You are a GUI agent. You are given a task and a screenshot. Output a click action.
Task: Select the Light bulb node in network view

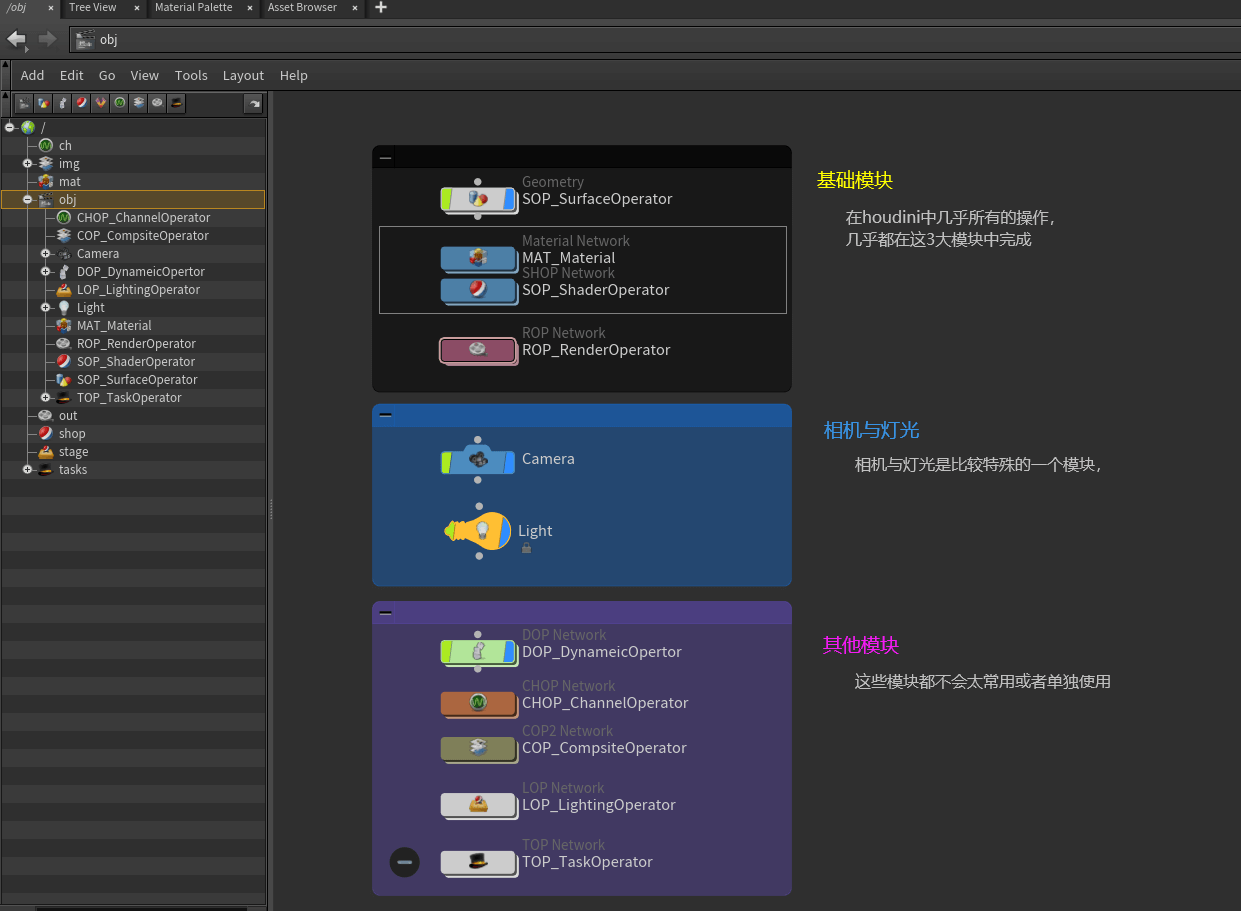pos(480,531)
